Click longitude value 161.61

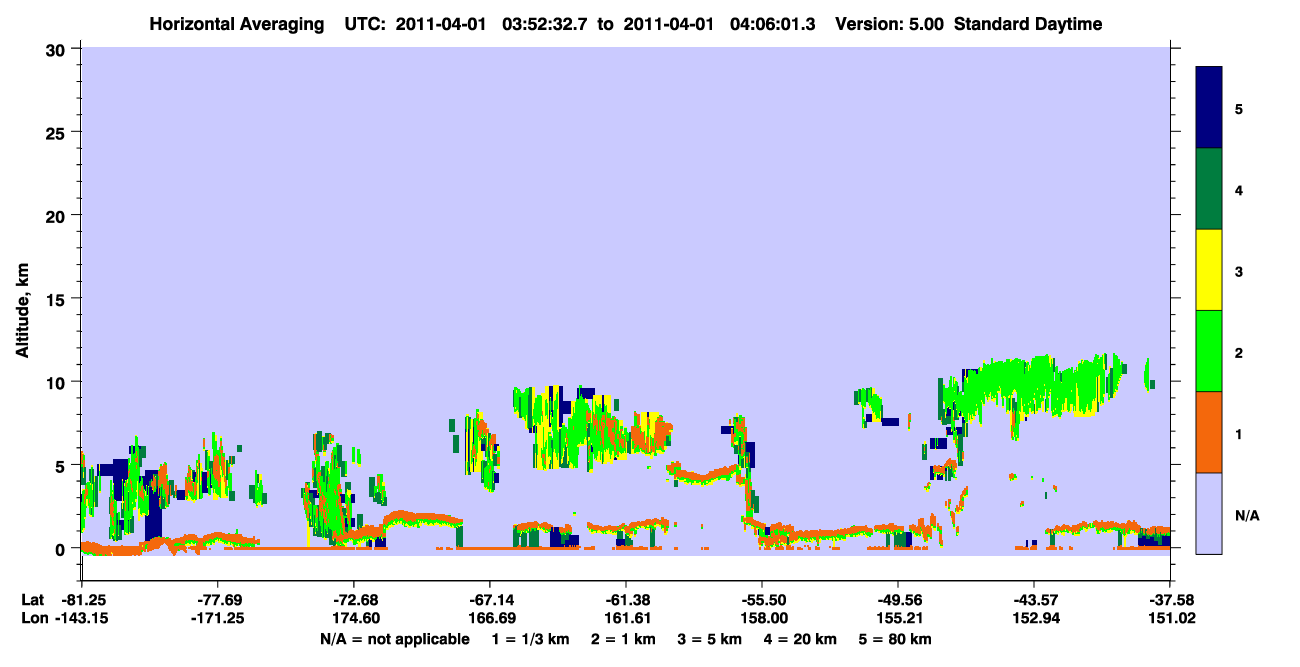pos(626,618)
